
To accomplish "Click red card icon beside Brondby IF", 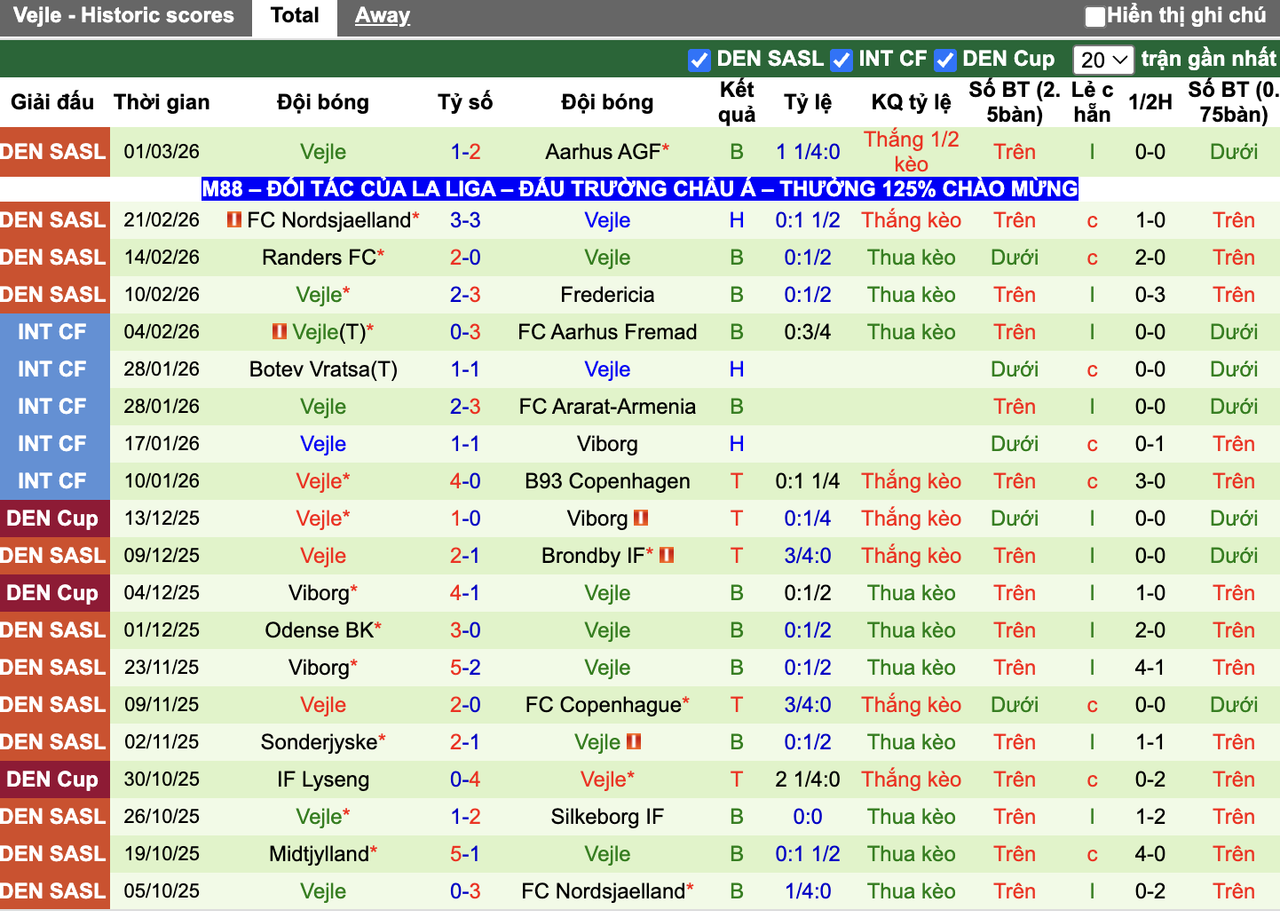I will point(667,555).
